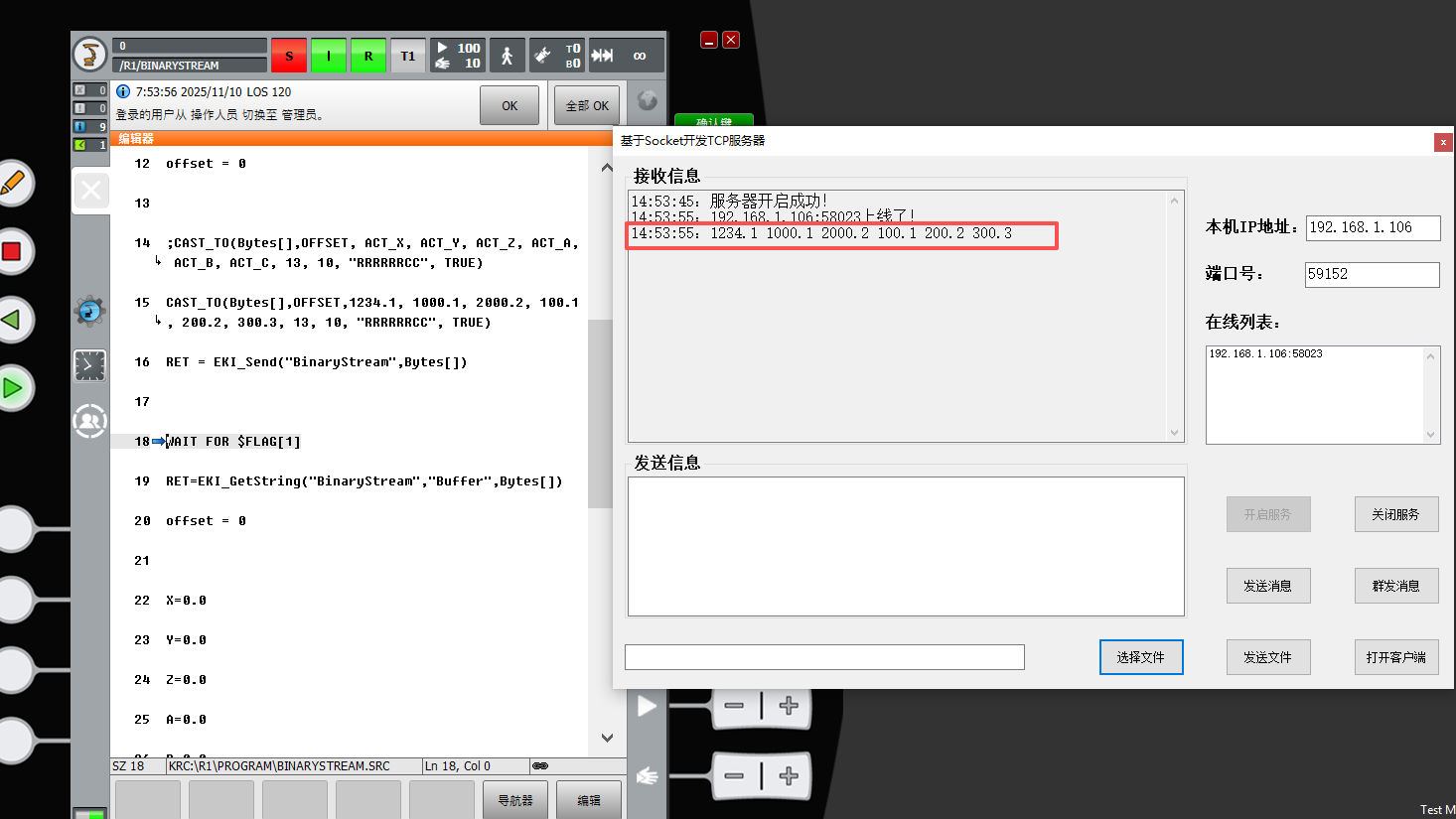Click the red minimize button of smartHMI

click(x=709, y=40)
